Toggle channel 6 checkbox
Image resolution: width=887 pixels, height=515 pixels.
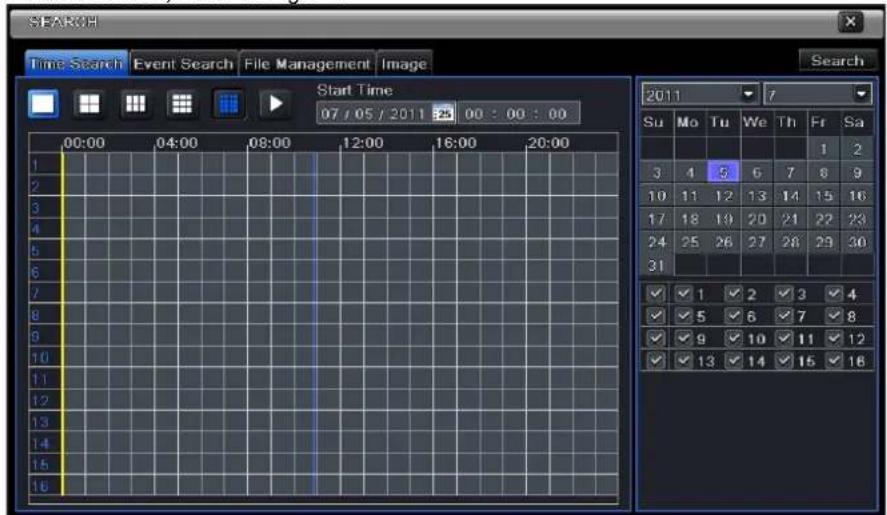click(734, 315)
